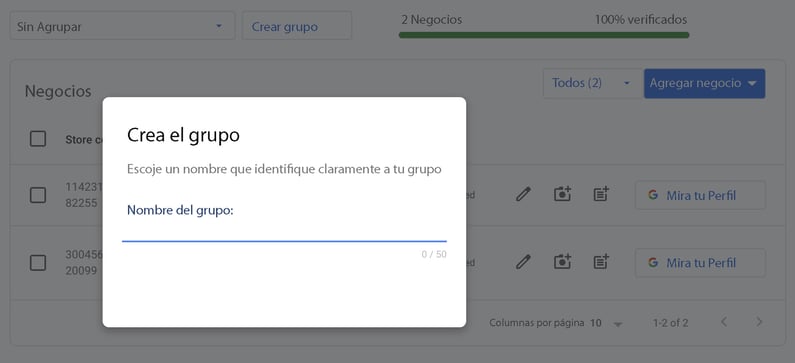
Task: Go to previous page with left chevron
Action: coord(724,322)
